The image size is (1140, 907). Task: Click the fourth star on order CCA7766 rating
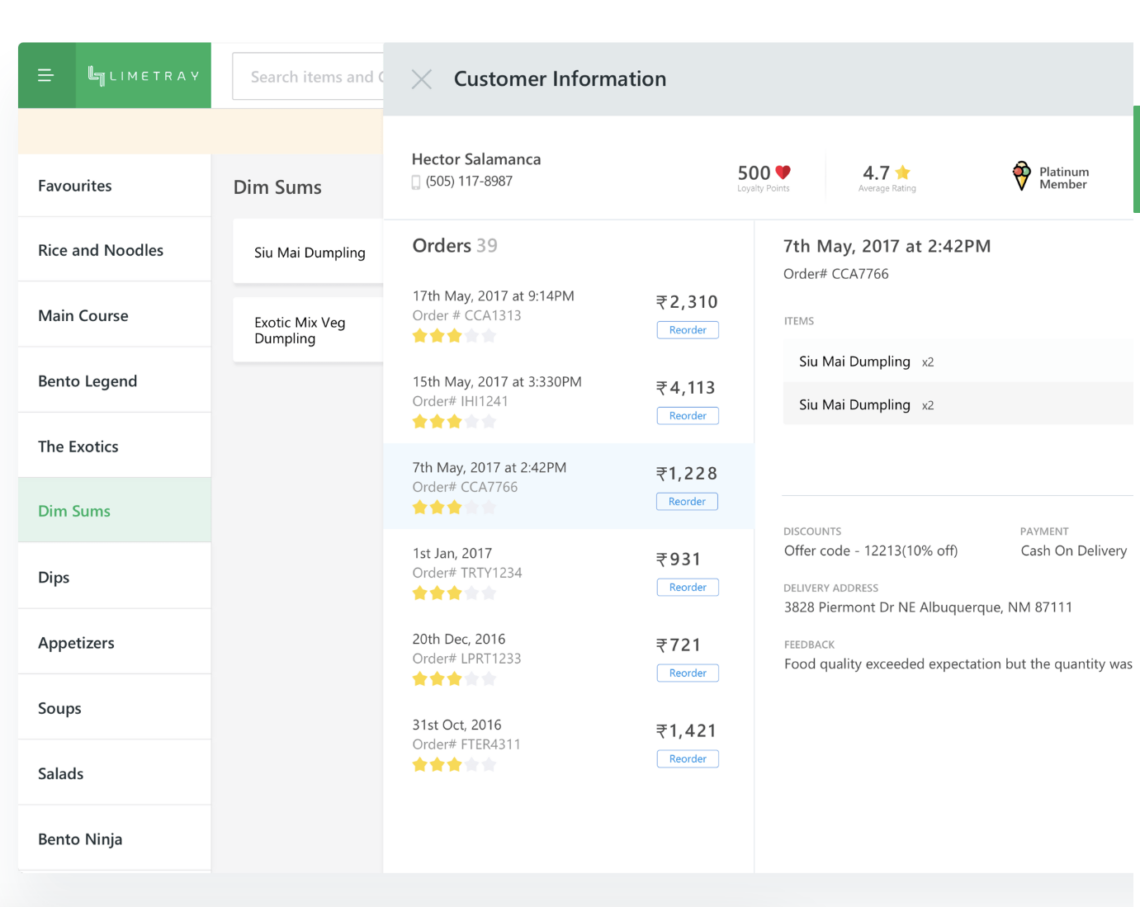[470, 507]
